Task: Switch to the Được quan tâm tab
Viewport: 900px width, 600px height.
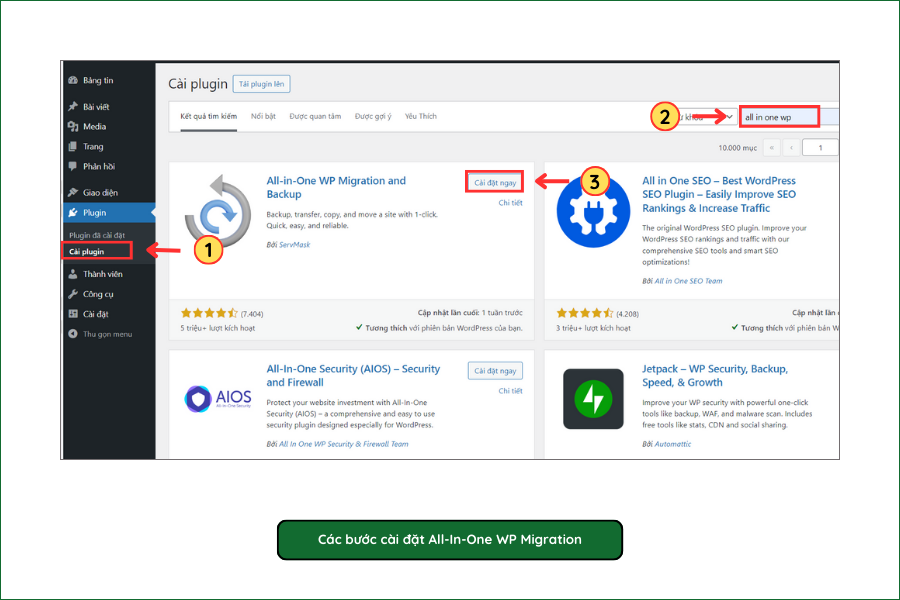Action: [315, 116]
